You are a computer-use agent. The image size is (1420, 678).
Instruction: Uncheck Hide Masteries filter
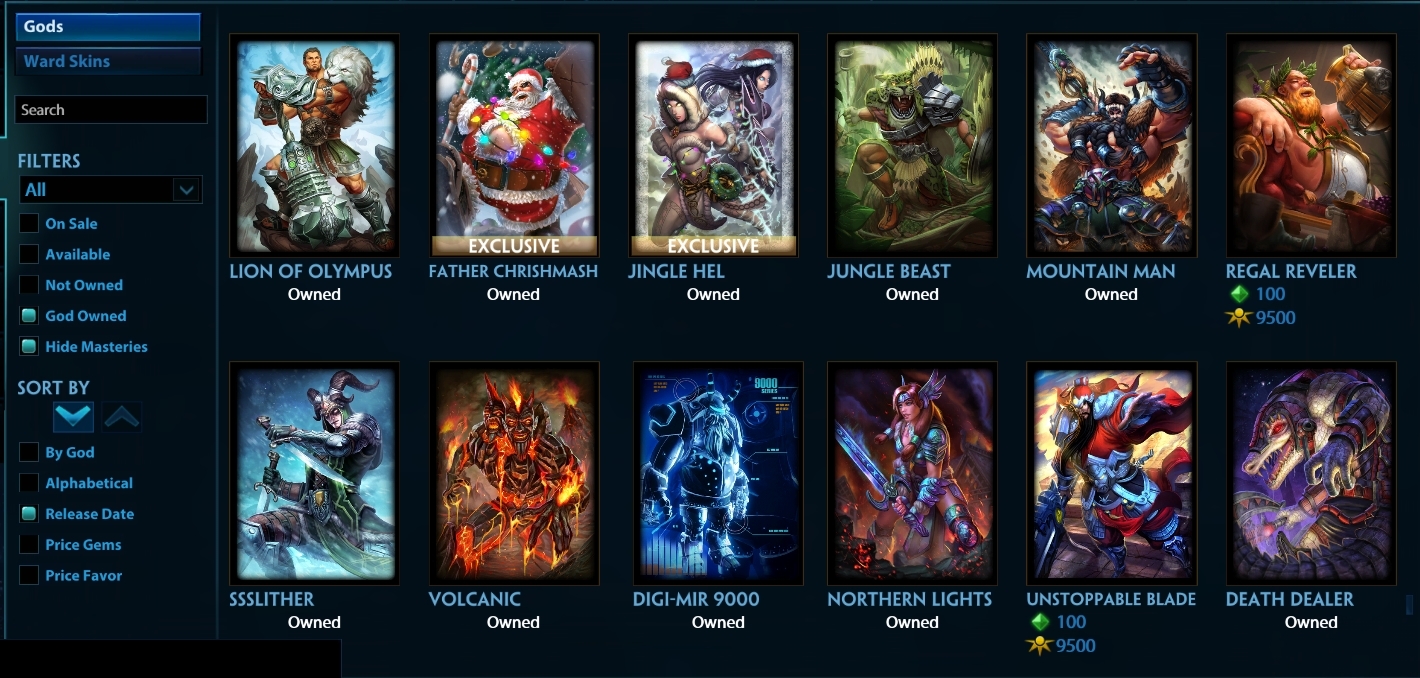(x=29, y=347)
